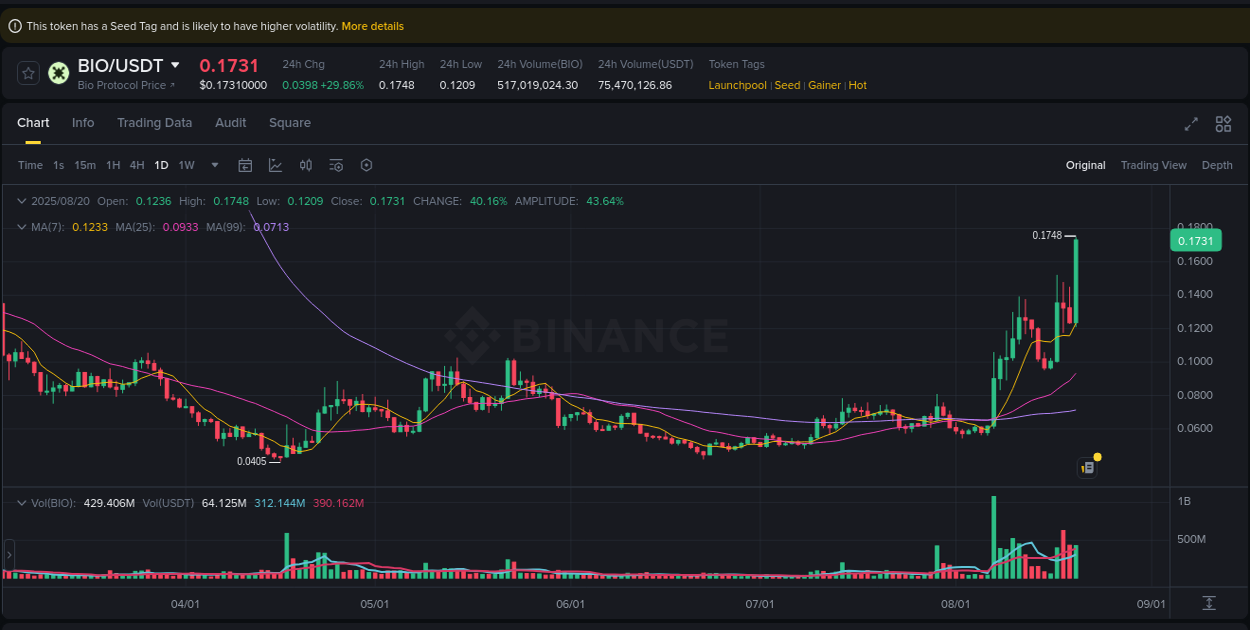Image resolution: width=1250 pixels, height=630 pixels.
Task: Toggle the favorite star for BIO/USDT
Action: [x=27, y=72]
